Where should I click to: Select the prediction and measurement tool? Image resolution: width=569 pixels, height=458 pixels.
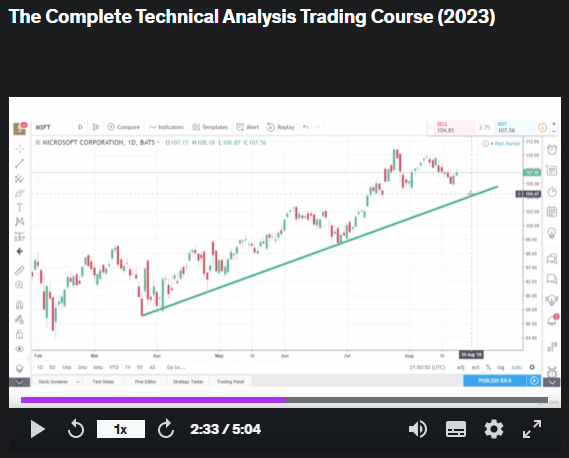(x=20, y=237)
